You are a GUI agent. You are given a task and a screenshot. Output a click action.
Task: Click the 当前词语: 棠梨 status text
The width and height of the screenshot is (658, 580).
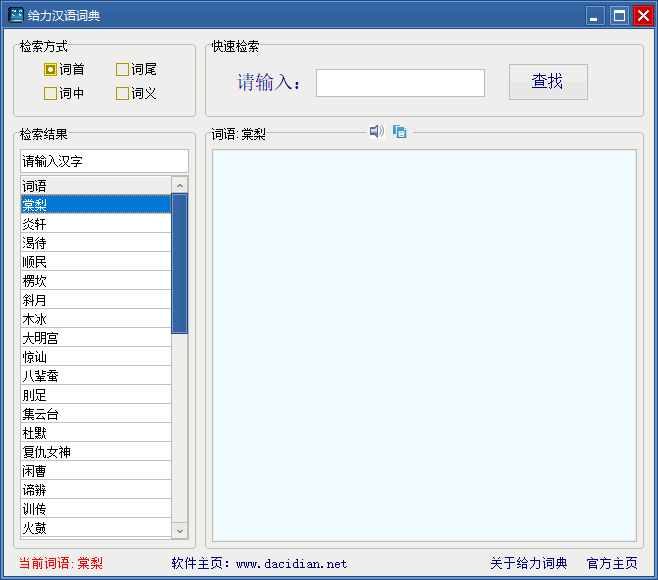(61, 563)
